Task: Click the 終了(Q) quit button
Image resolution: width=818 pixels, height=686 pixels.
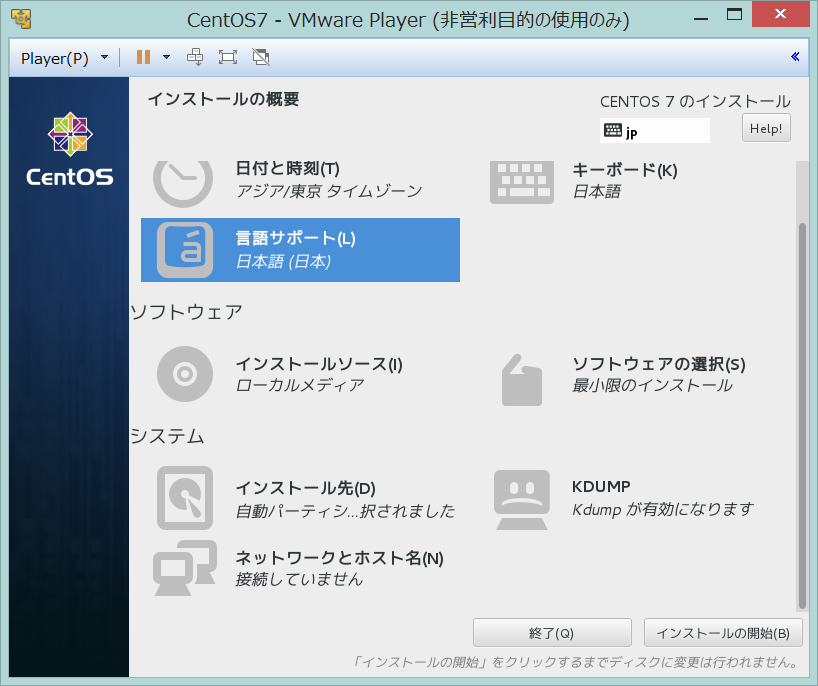Action: (552, 633)
